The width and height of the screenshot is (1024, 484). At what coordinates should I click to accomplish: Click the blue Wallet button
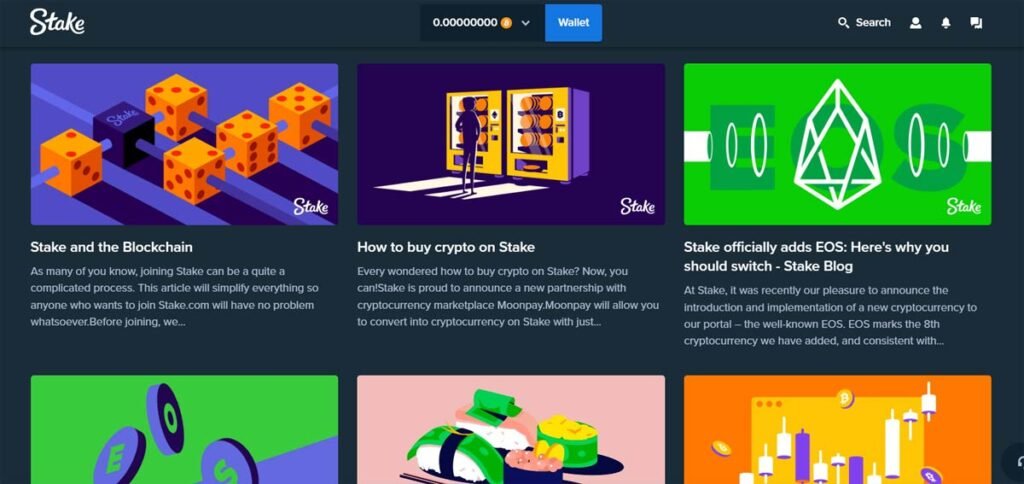click(x=573, y=23)
